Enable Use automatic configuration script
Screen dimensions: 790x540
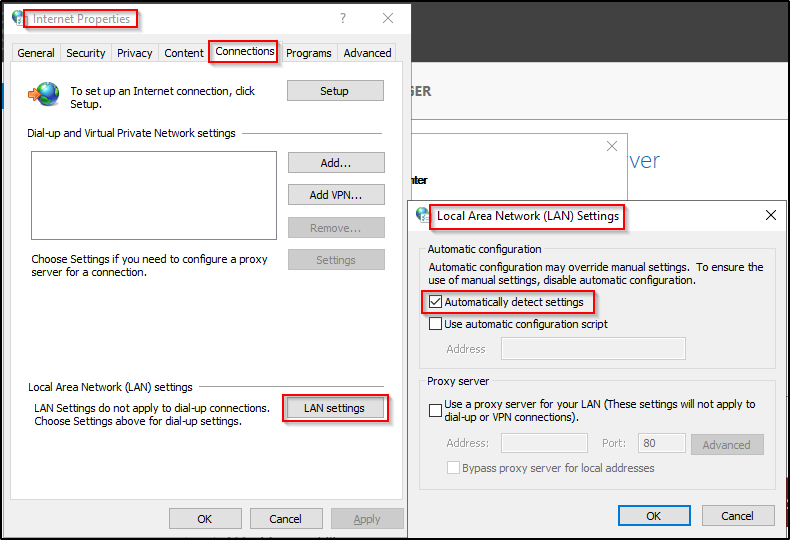click(435, 324)
